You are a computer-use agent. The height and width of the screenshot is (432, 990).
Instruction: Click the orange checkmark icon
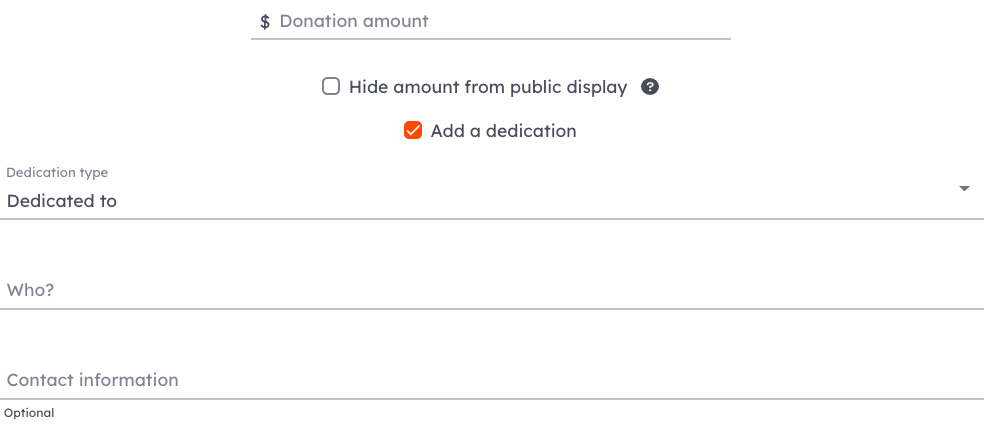(413, 131)
